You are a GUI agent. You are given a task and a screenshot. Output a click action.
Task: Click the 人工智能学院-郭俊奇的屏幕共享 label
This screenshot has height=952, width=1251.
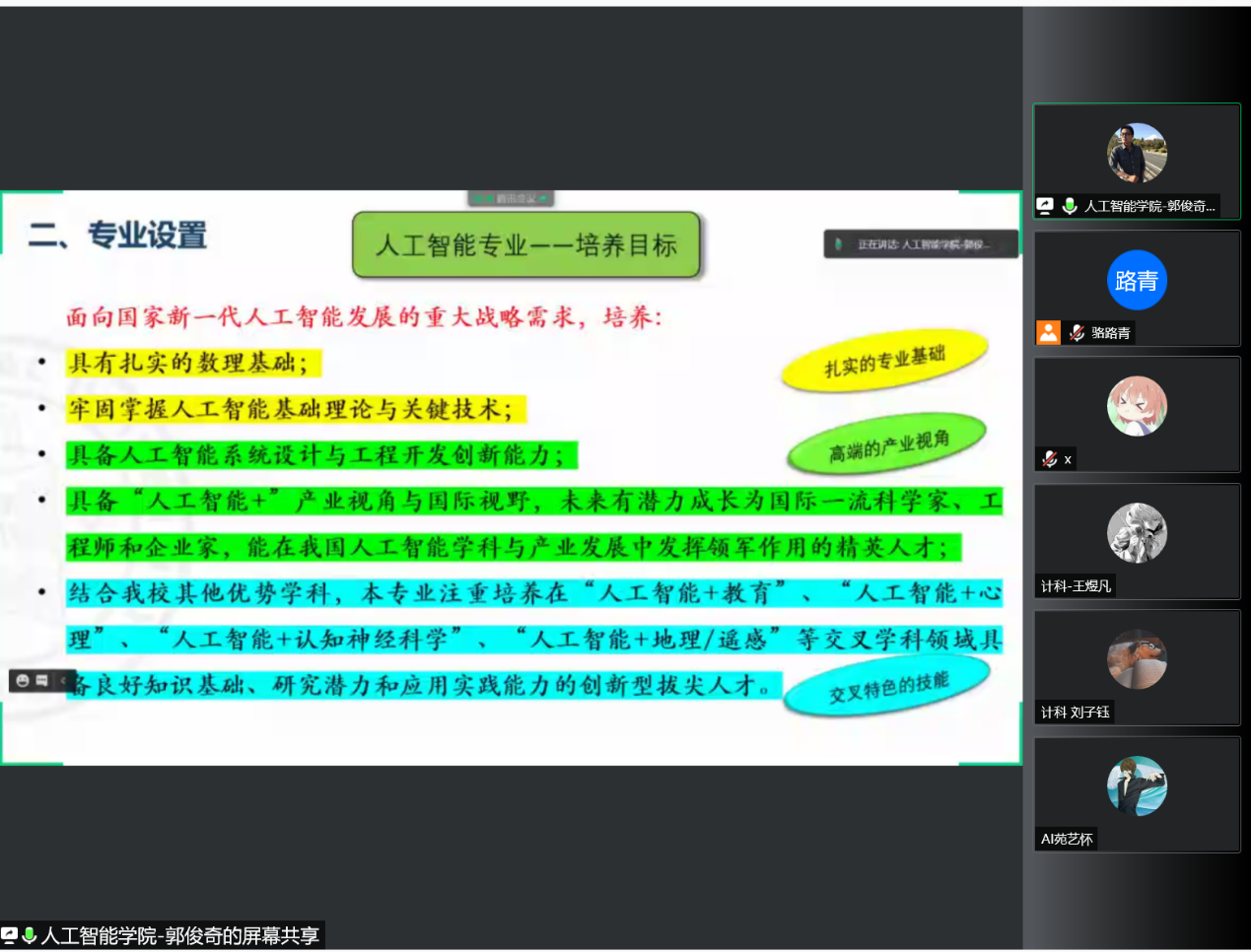tap(182, 933)
